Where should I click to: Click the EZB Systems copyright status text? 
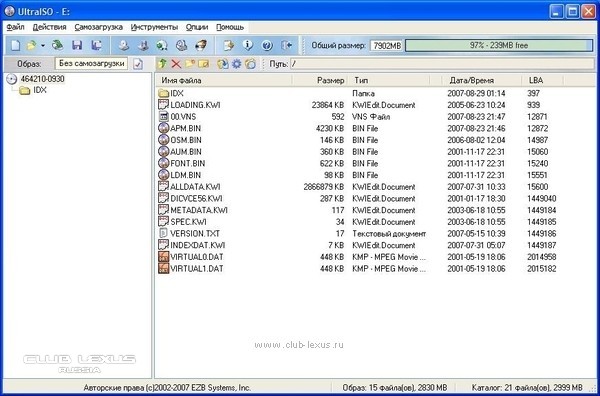pyautogui.click(x=167, y=387)
